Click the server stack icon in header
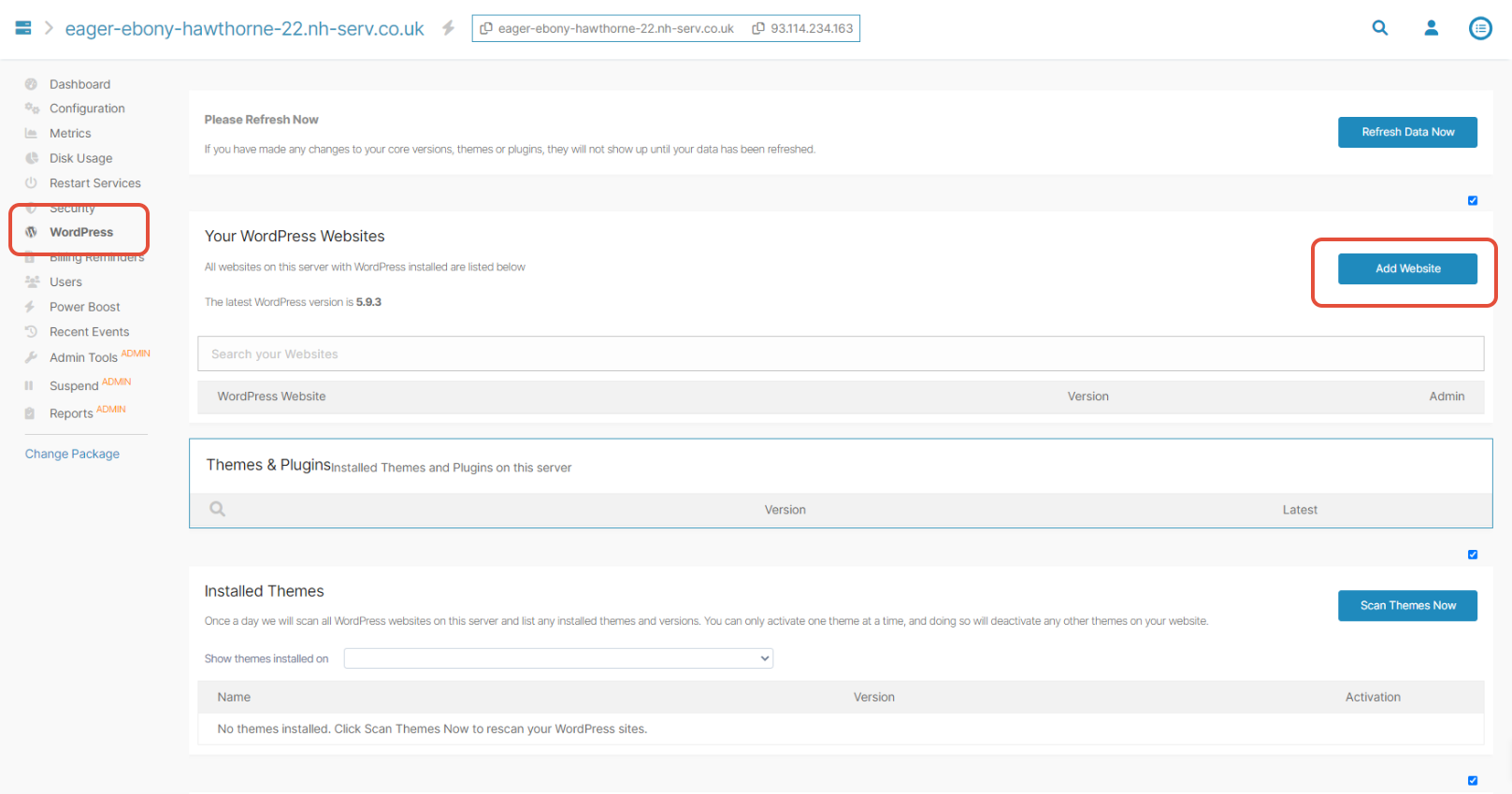 pyautogui.click(x=23, y=28)
